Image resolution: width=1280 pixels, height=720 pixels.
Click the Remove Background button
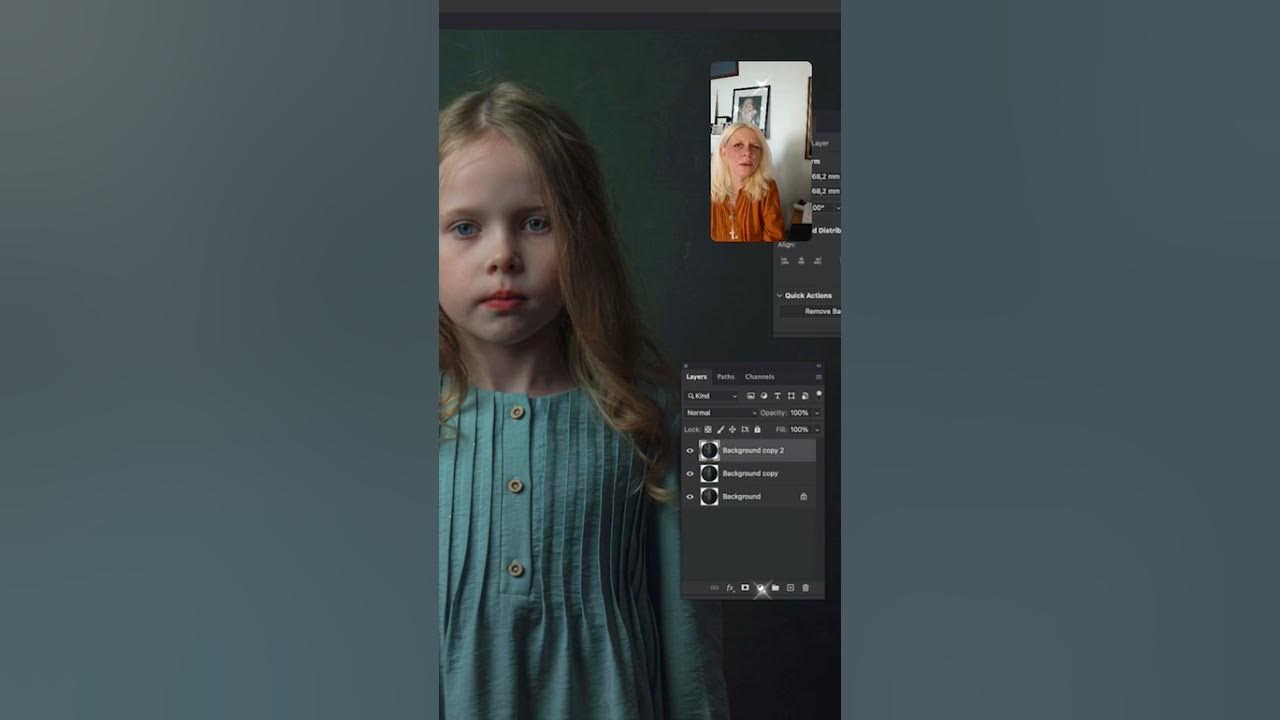810,312
